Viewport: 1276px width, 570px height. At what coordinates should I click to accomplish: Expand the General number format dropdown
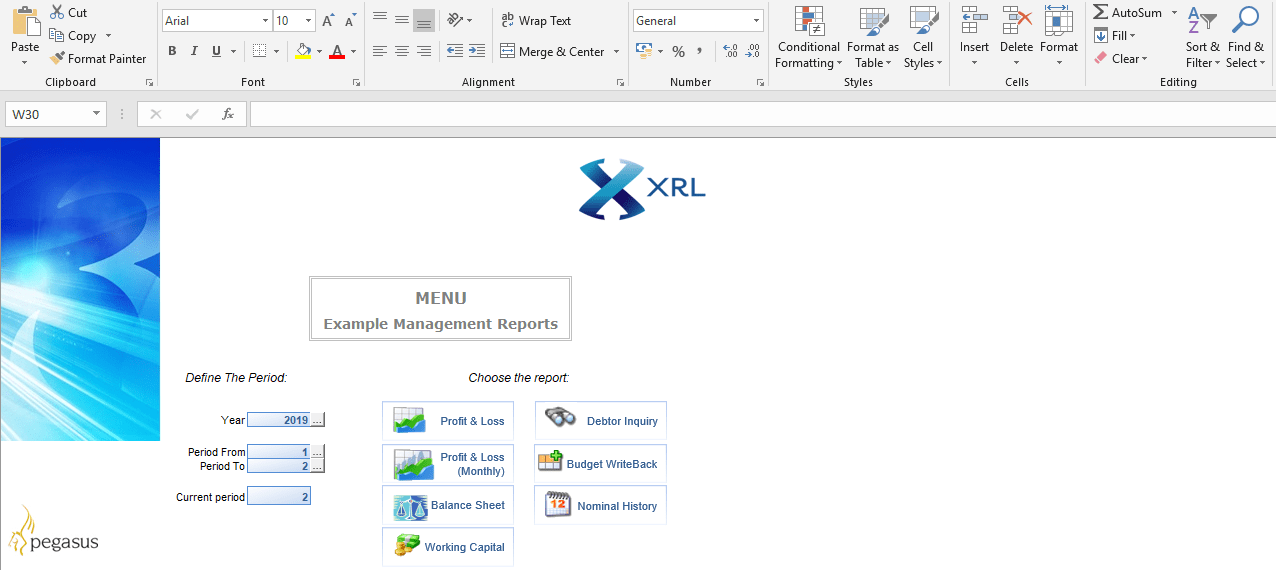(756, 21)
